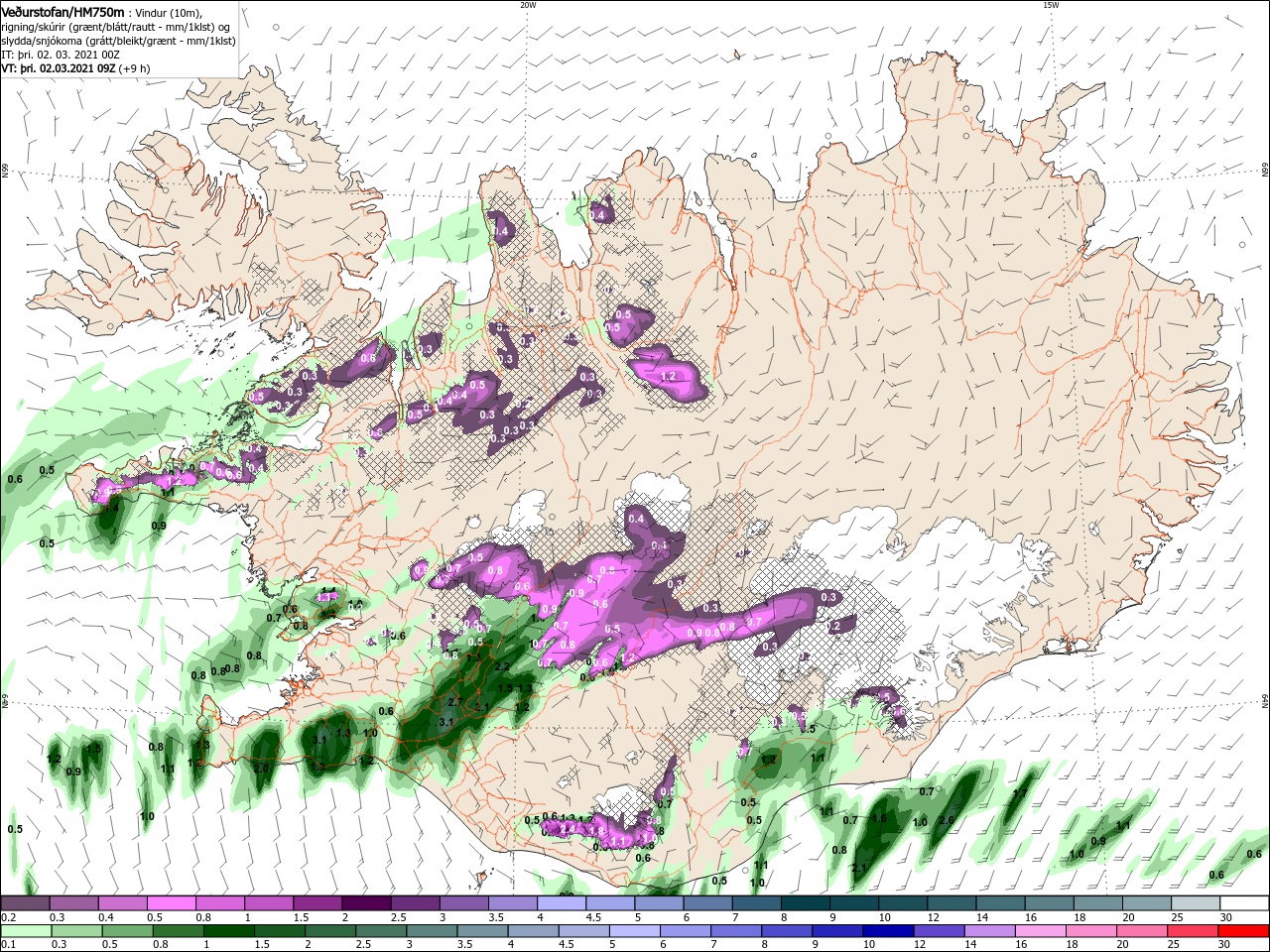Click the 2.6 rainfall value offshore southeast

coord(946,821)
